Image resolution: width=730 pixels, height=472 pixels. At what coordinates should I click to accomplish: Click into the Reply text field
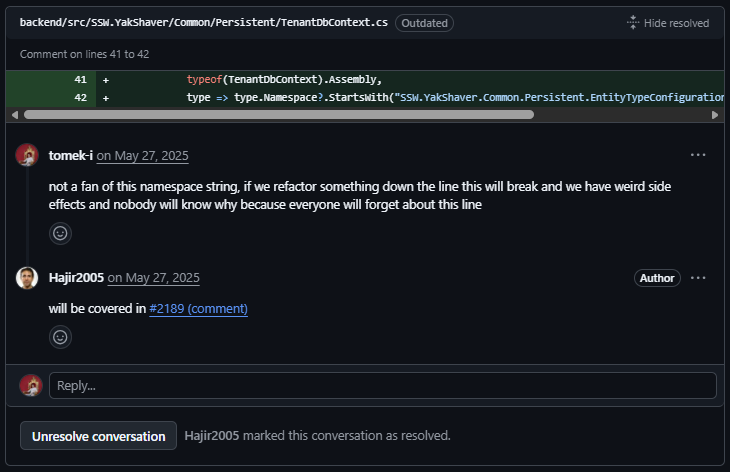pos(383,386)
